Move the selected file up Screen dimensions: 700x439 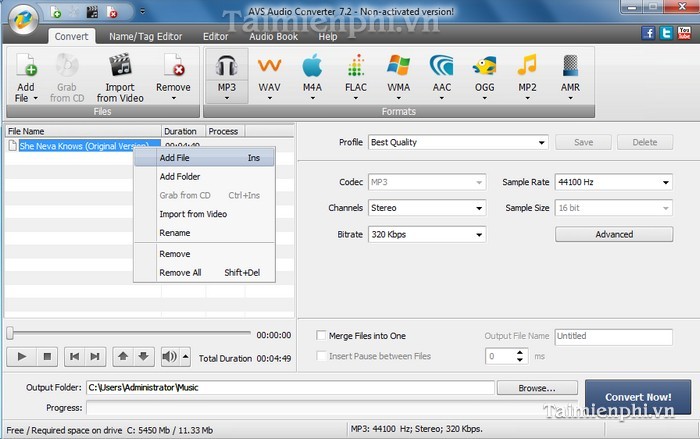(123, 356)
